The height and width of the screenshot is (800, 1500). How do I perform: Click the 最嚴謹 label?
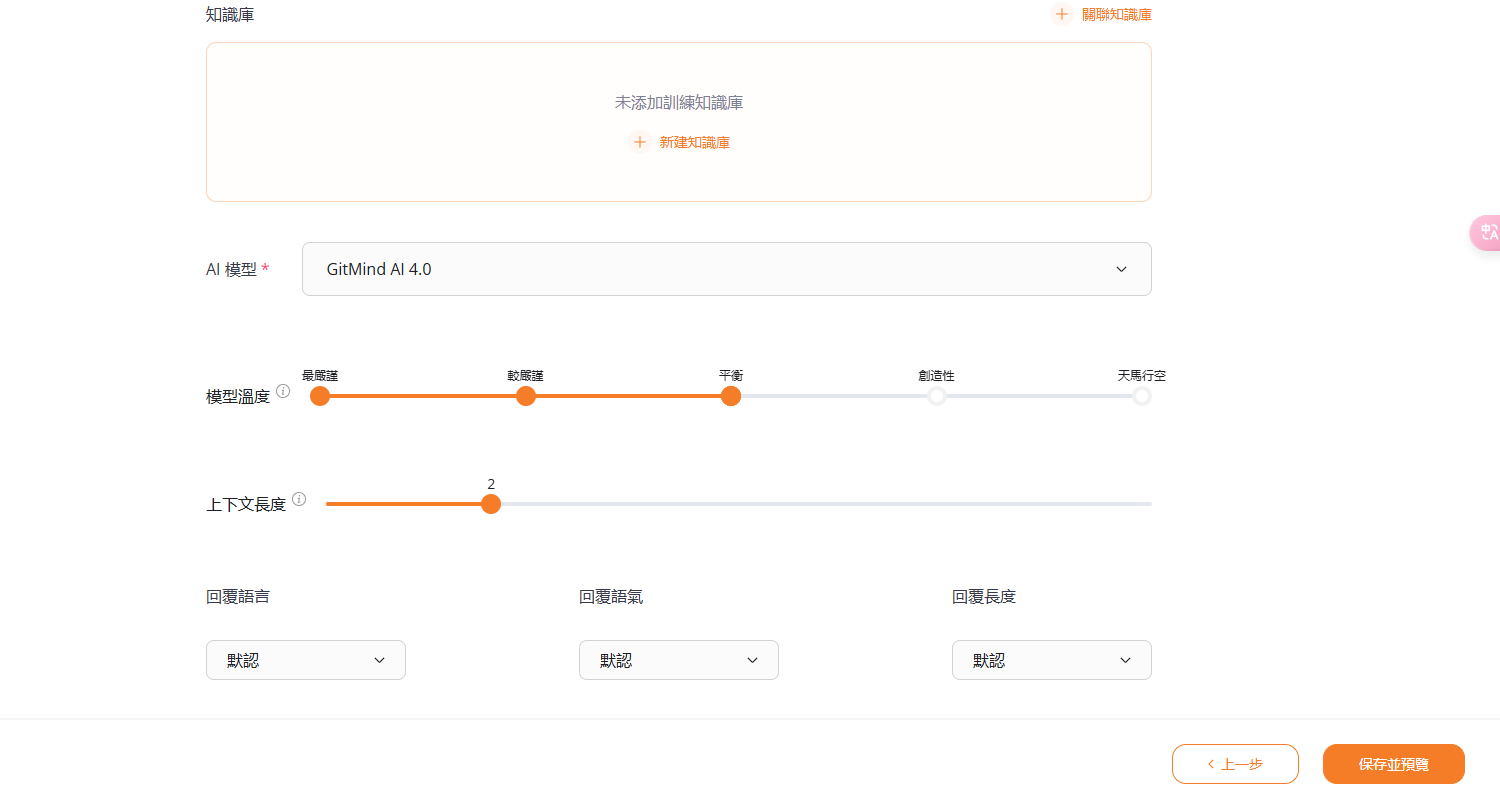pos(320,376)
